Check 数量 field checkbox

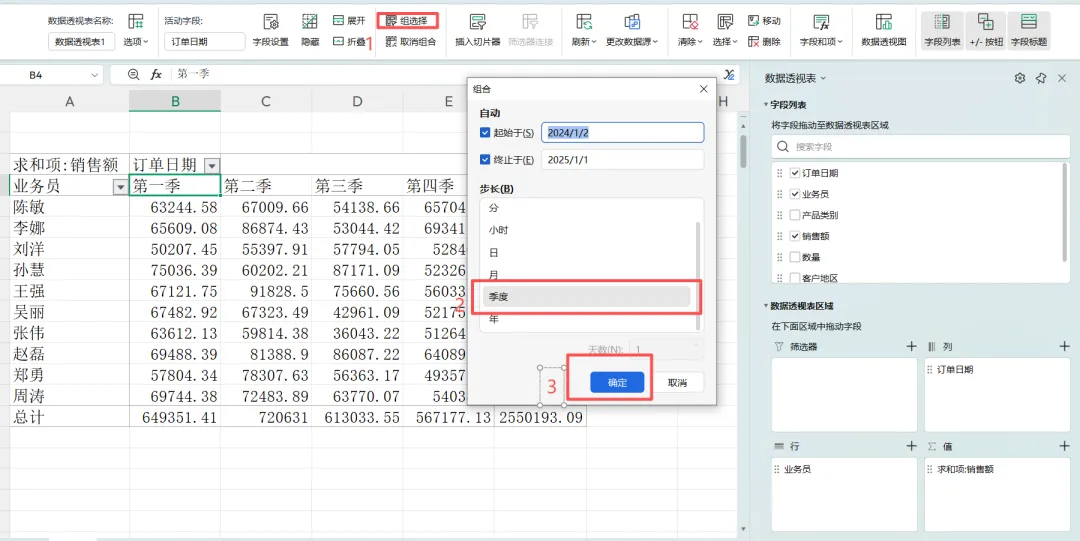795,257
